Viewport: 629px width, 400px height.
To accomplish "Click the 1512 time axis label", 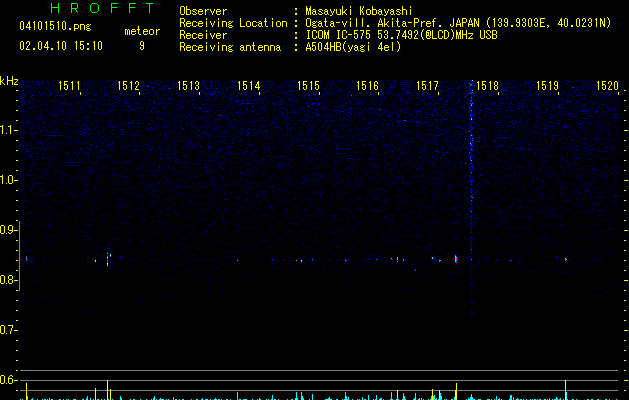I will click(x=128, y=86).
